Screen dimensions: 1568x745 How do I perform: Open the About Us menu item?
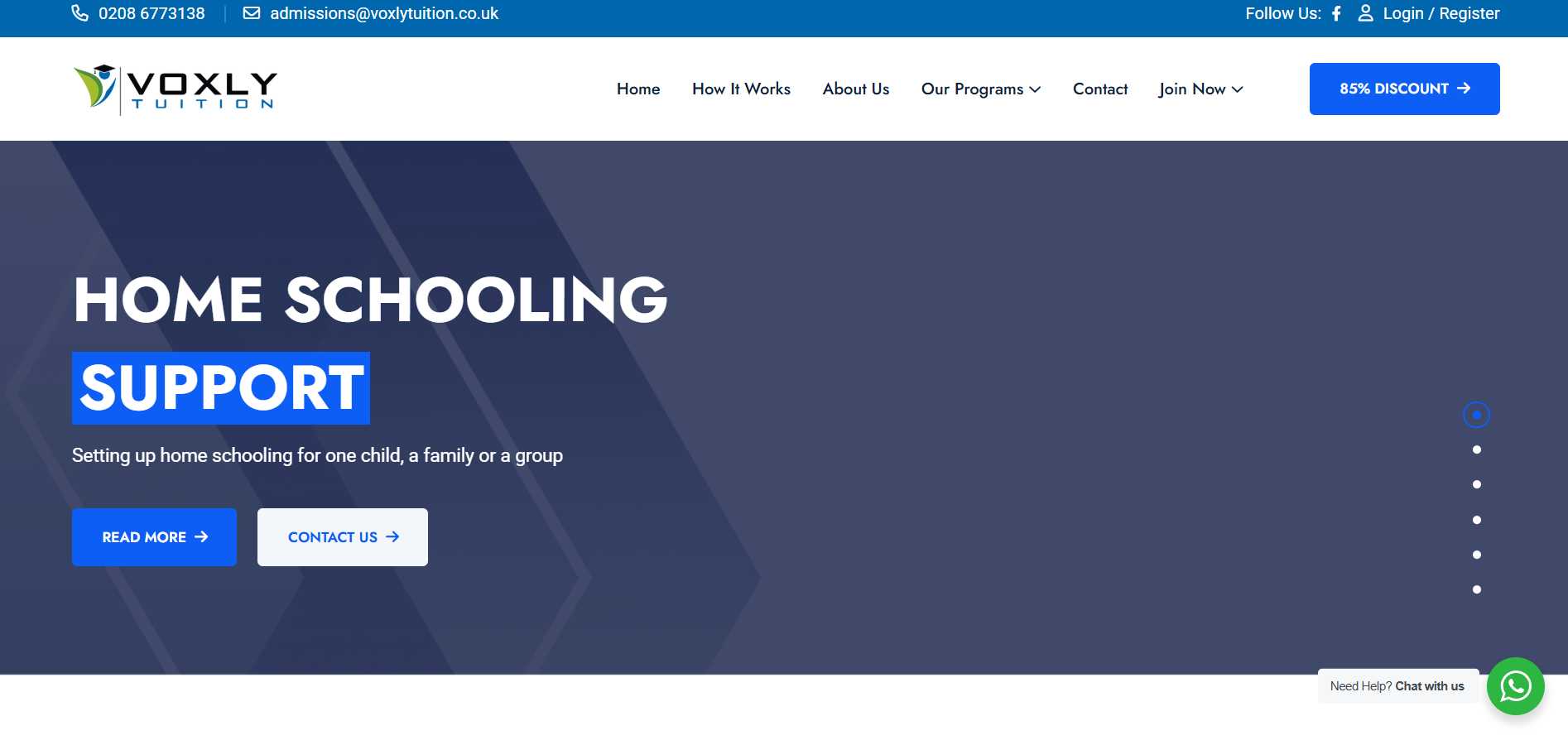tap(855, 89)
